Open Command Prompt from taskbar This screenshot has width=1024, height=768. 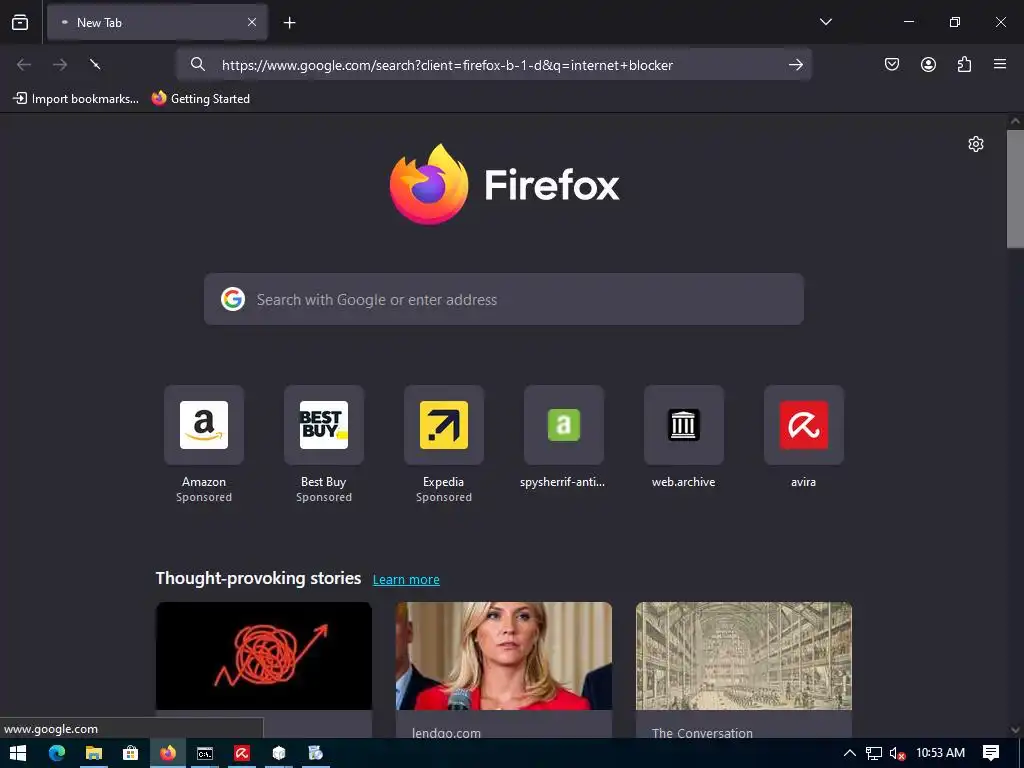[x=205, y=753]
